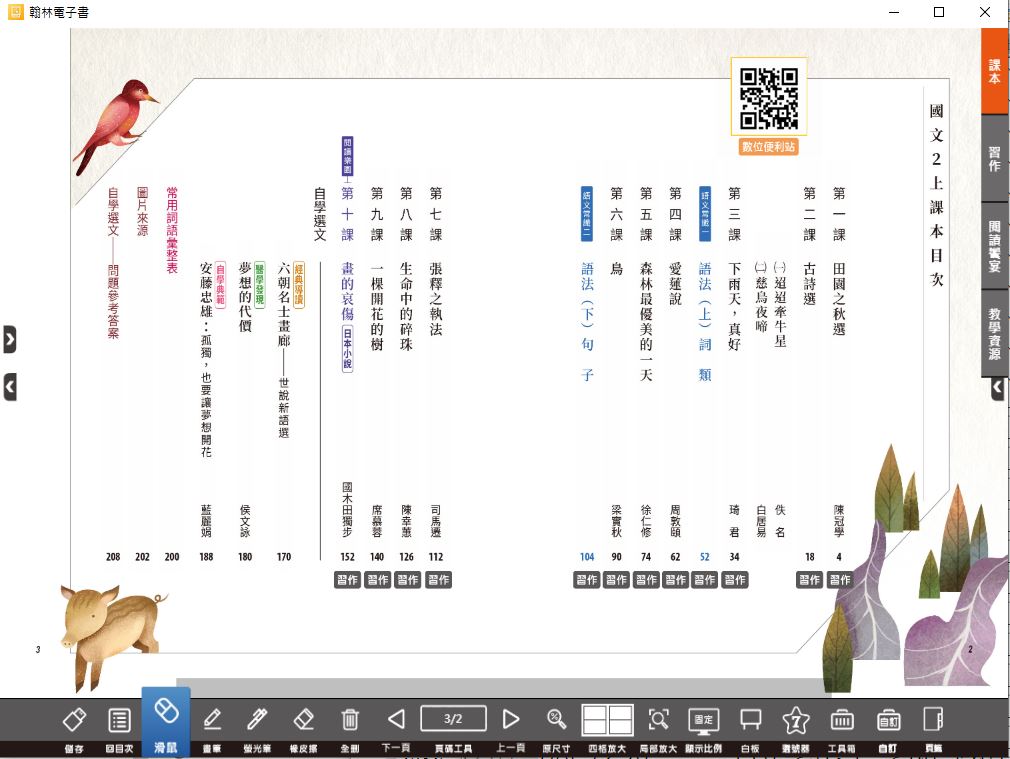1010x759 pixels.
Task: Open 自學選文—問題參考答案 entry
Action: [x=113, y=263]
